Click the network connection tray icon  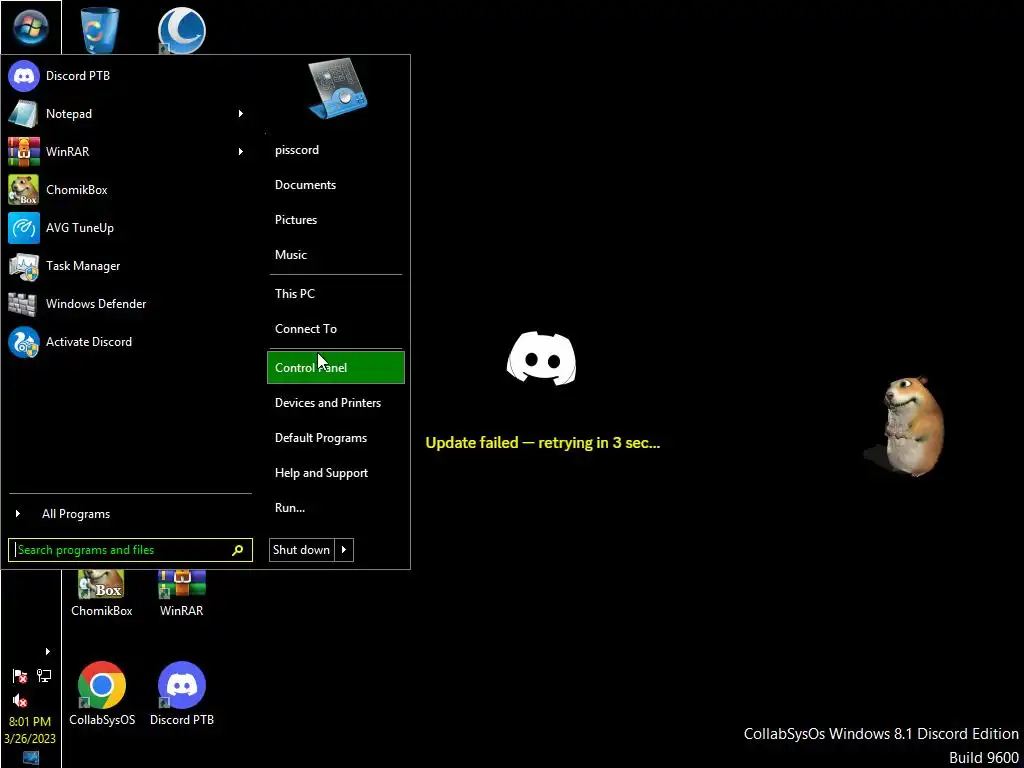[x=44, y=675]
